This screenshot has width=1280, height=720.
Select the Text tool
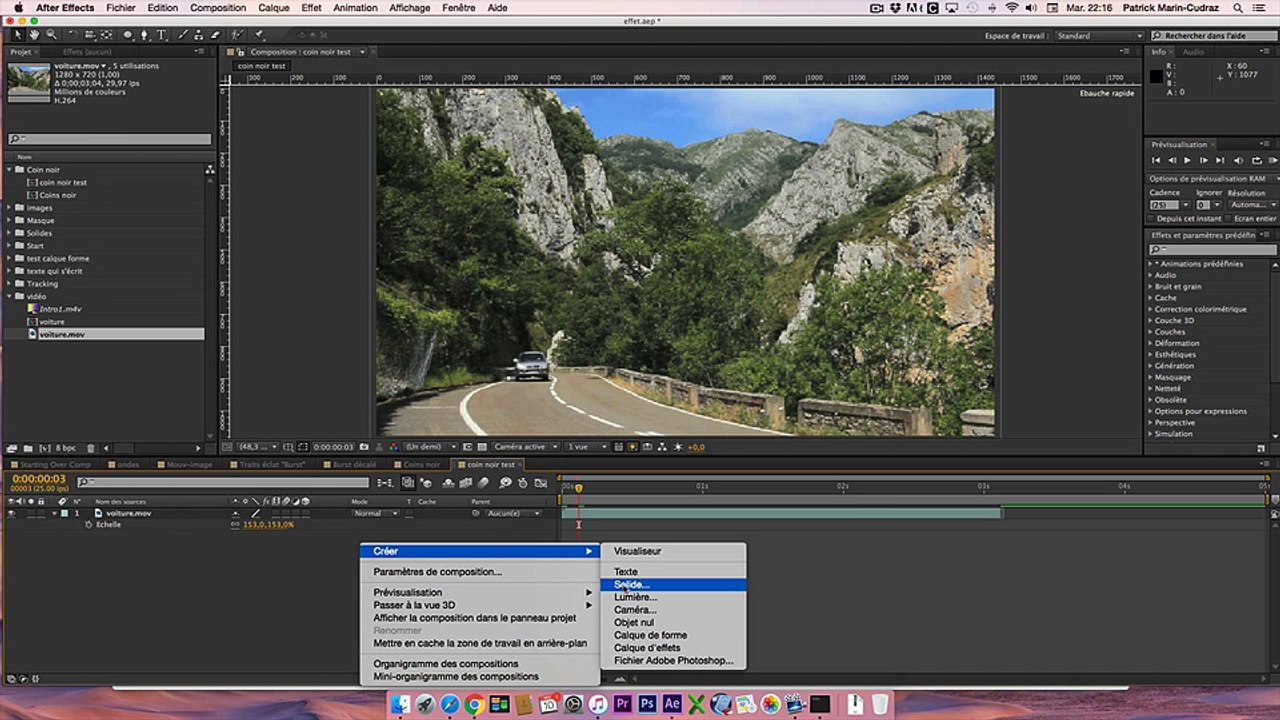[x=162, y=35]
